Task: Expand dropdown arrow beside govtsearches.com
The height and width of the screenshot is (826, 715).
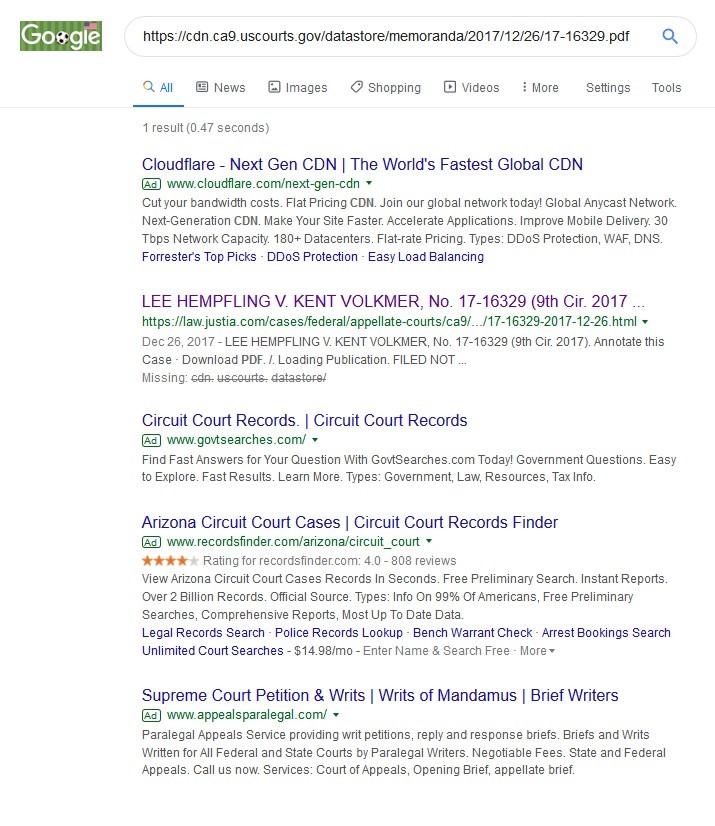Action: coord(315,440)
